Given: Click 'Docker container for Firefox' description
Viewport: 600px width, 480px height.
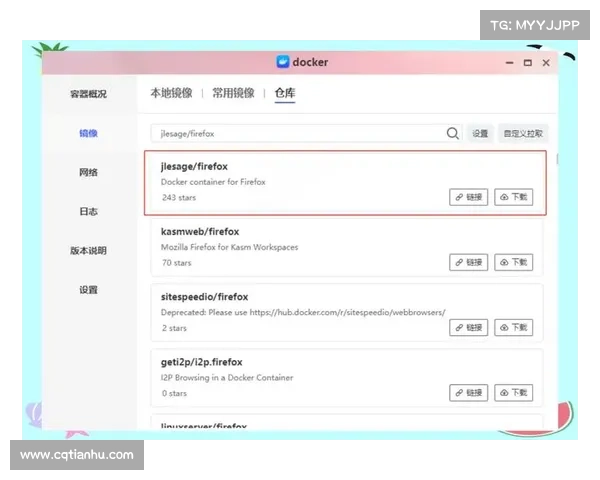Looking at the screenshot, I should (213, 182).
